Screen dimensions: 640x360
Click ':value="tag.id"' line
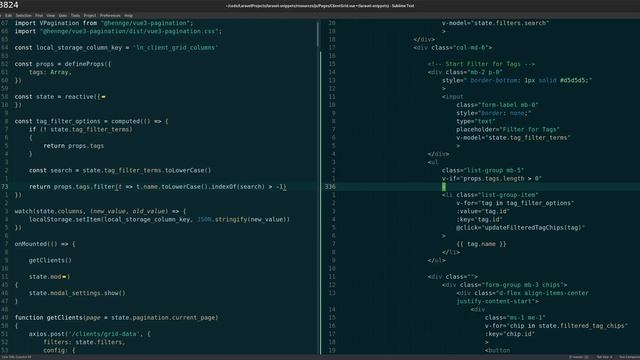483,211
